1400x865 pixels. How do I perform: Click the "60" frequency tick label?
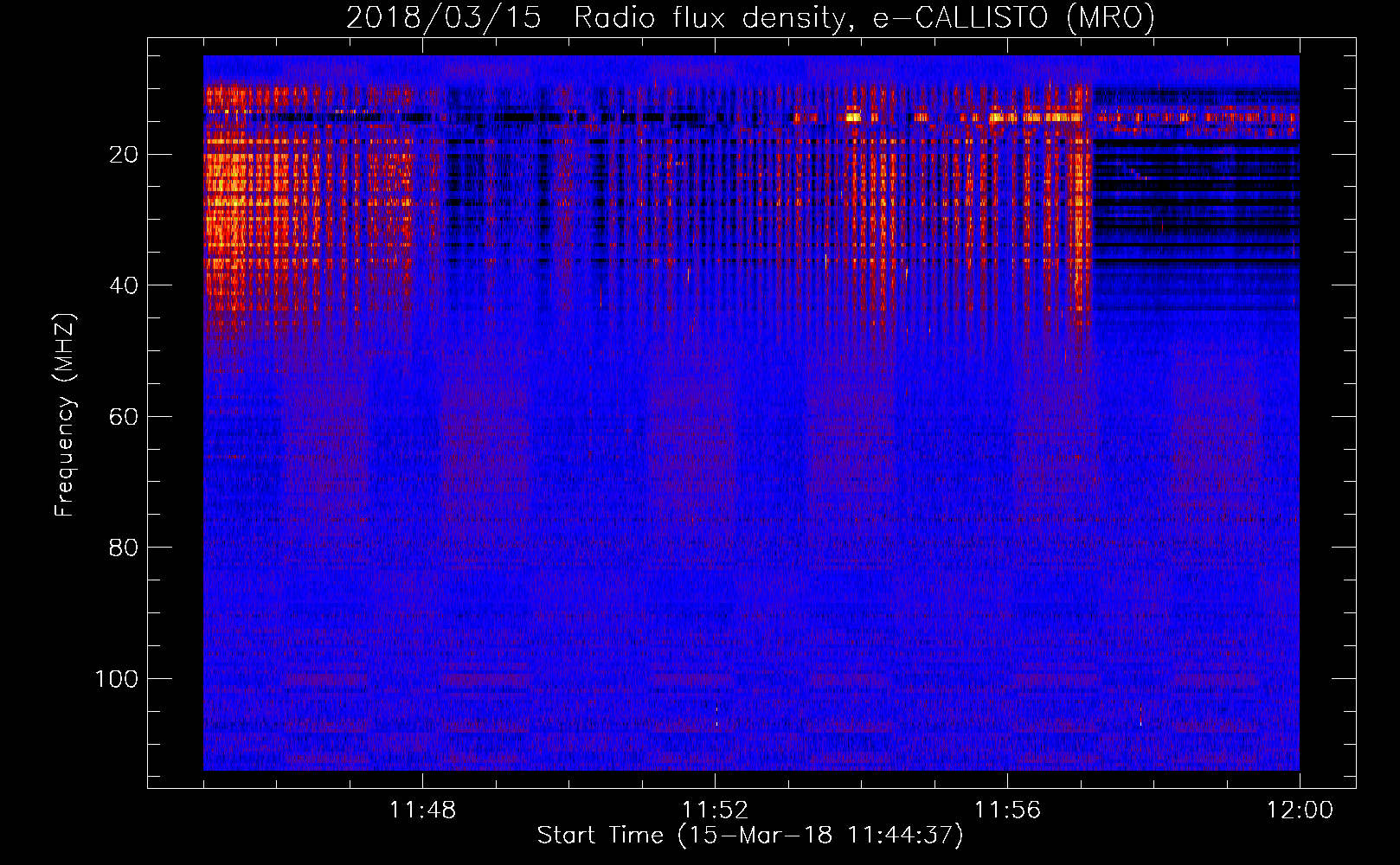click(125, 417)
